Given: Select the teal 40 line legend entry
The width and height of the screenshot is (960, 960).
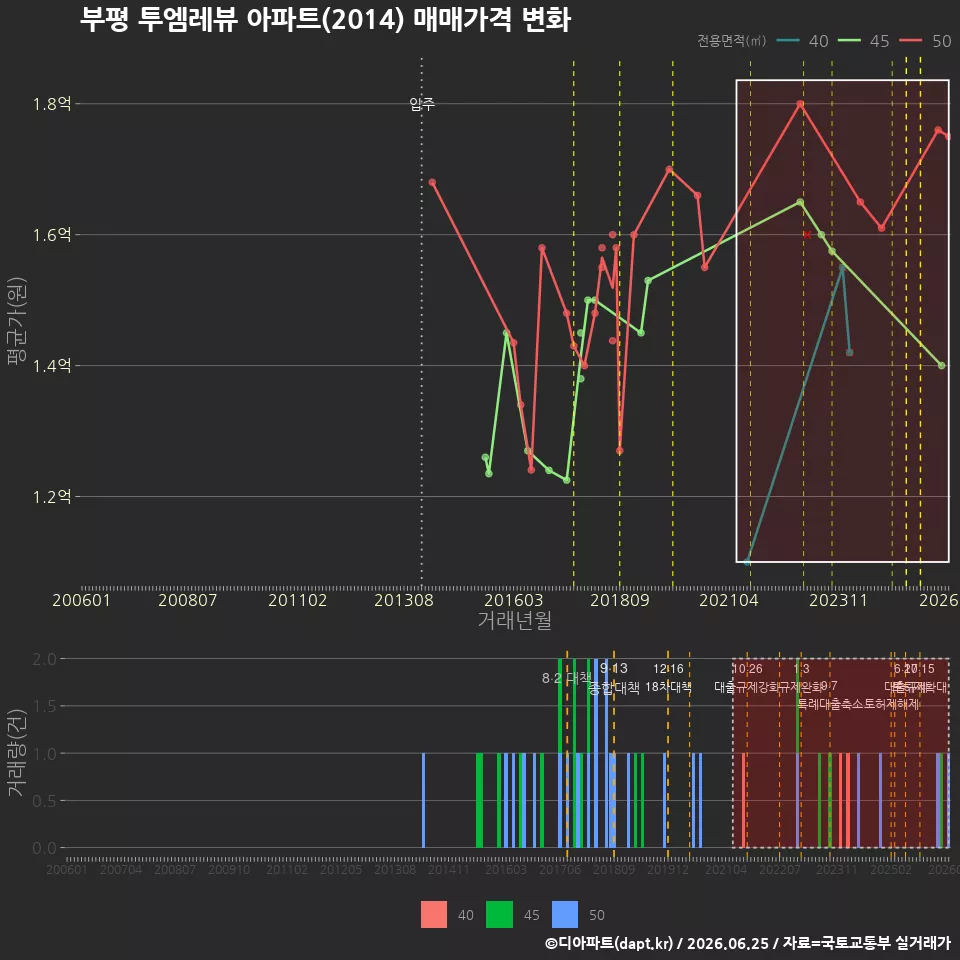Looking at the screenshot, I should point(802,41).
